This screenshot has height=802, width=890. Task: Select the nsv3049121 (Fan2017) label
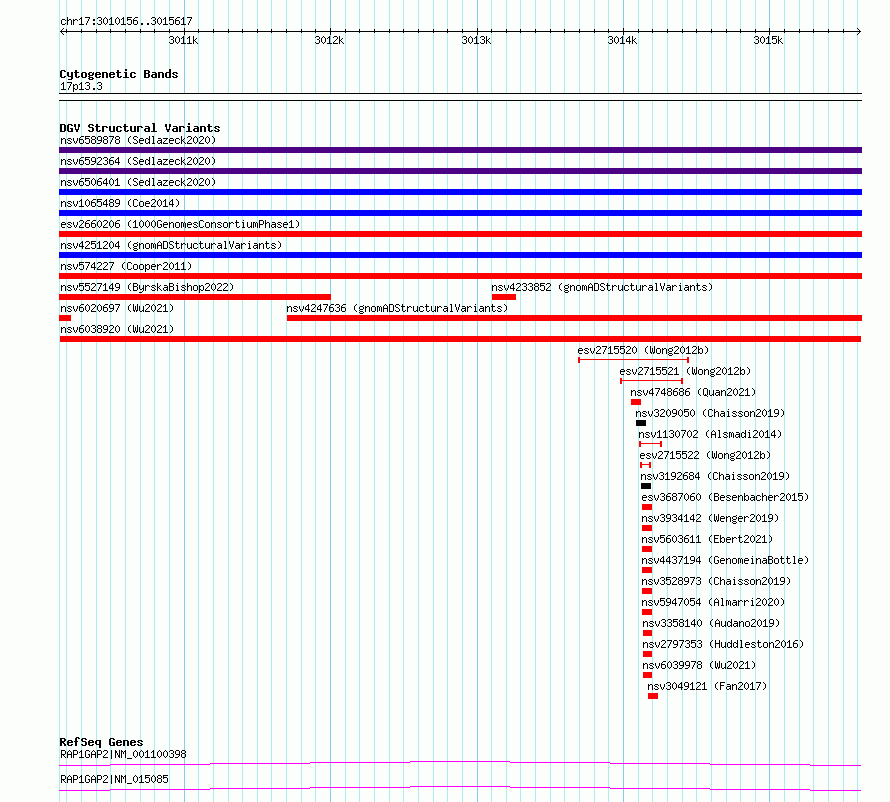[707, 686]
